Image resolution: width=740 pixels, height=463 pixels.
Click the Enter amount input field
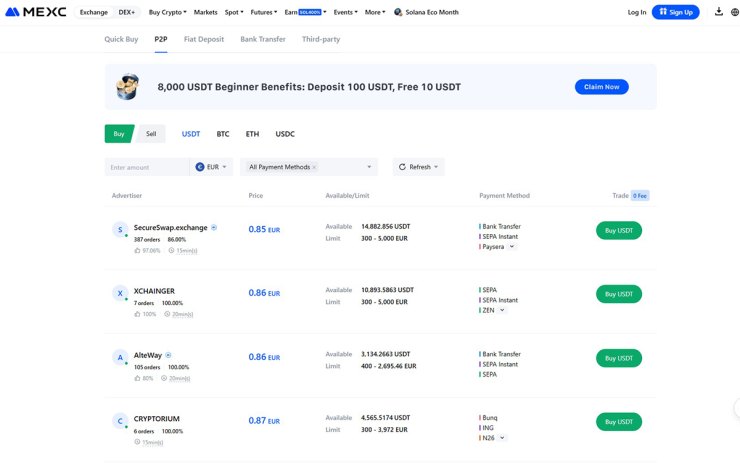pyautogui.click(x=147, y=167)
